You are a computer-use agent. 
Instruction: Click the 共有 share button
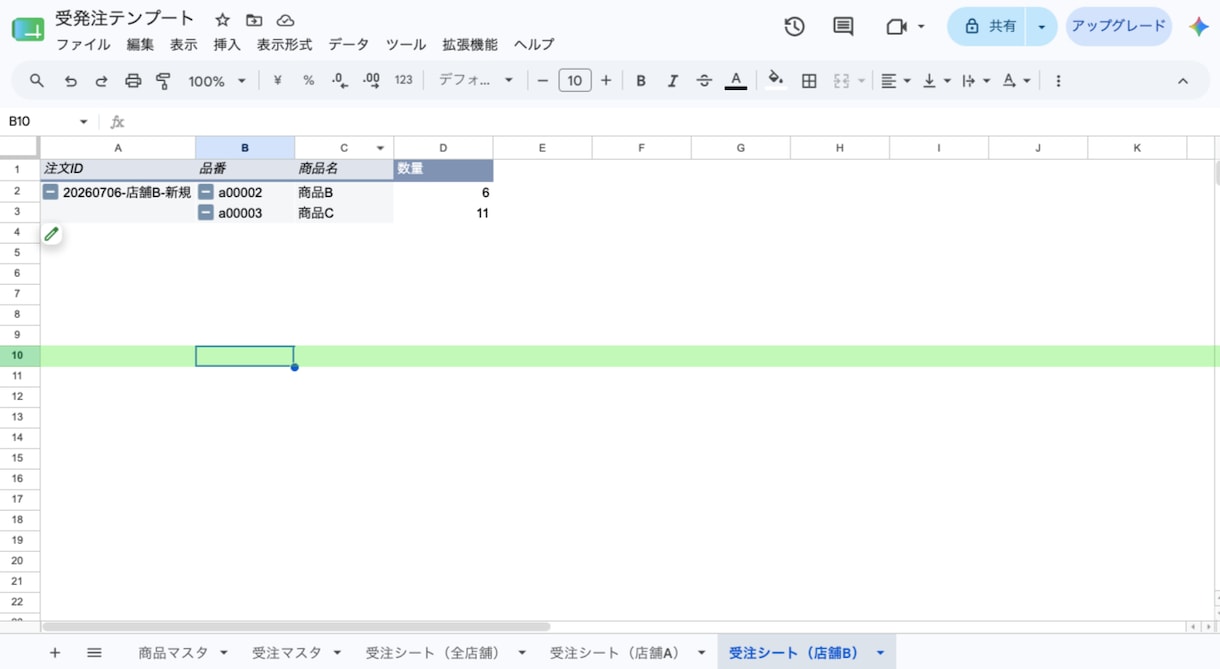[x=989, y=27]
